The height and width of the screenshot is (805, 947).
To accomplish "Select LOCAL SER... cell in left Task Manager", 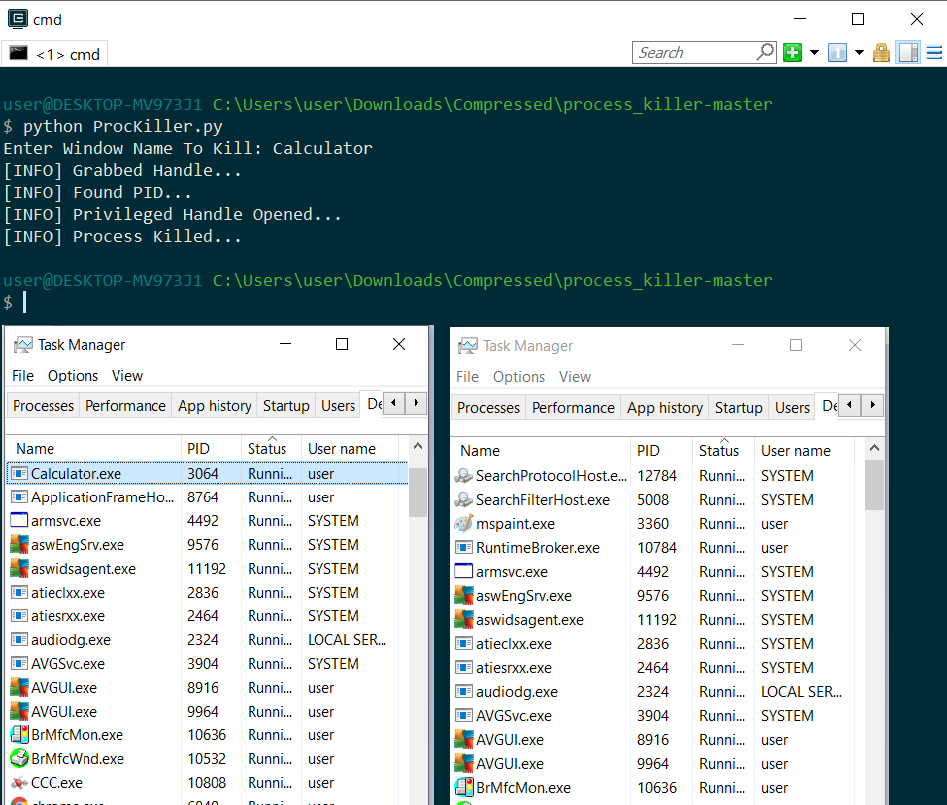I will pos(347,640).
